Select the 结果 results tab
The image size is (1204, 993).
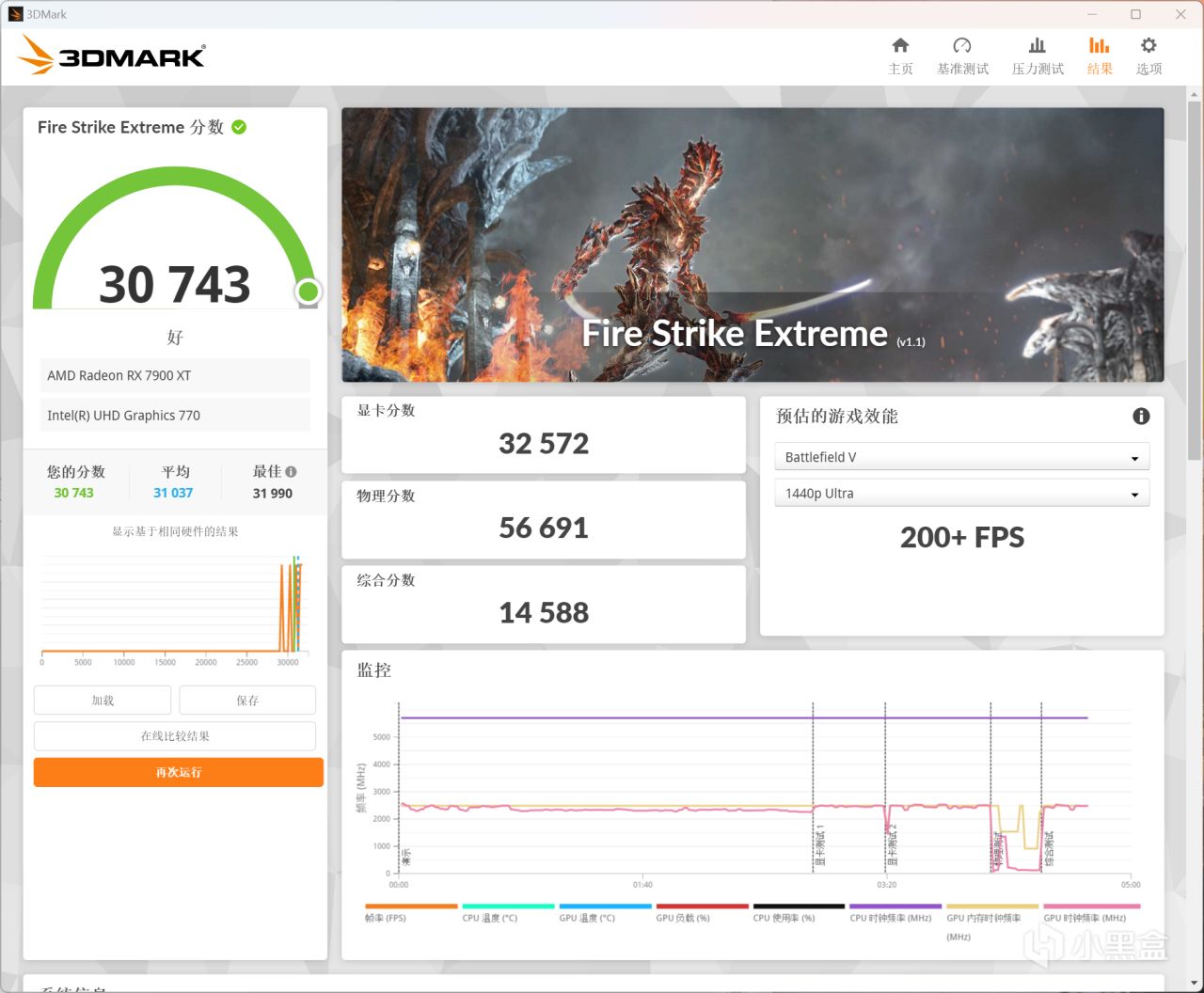(1100, 56)
